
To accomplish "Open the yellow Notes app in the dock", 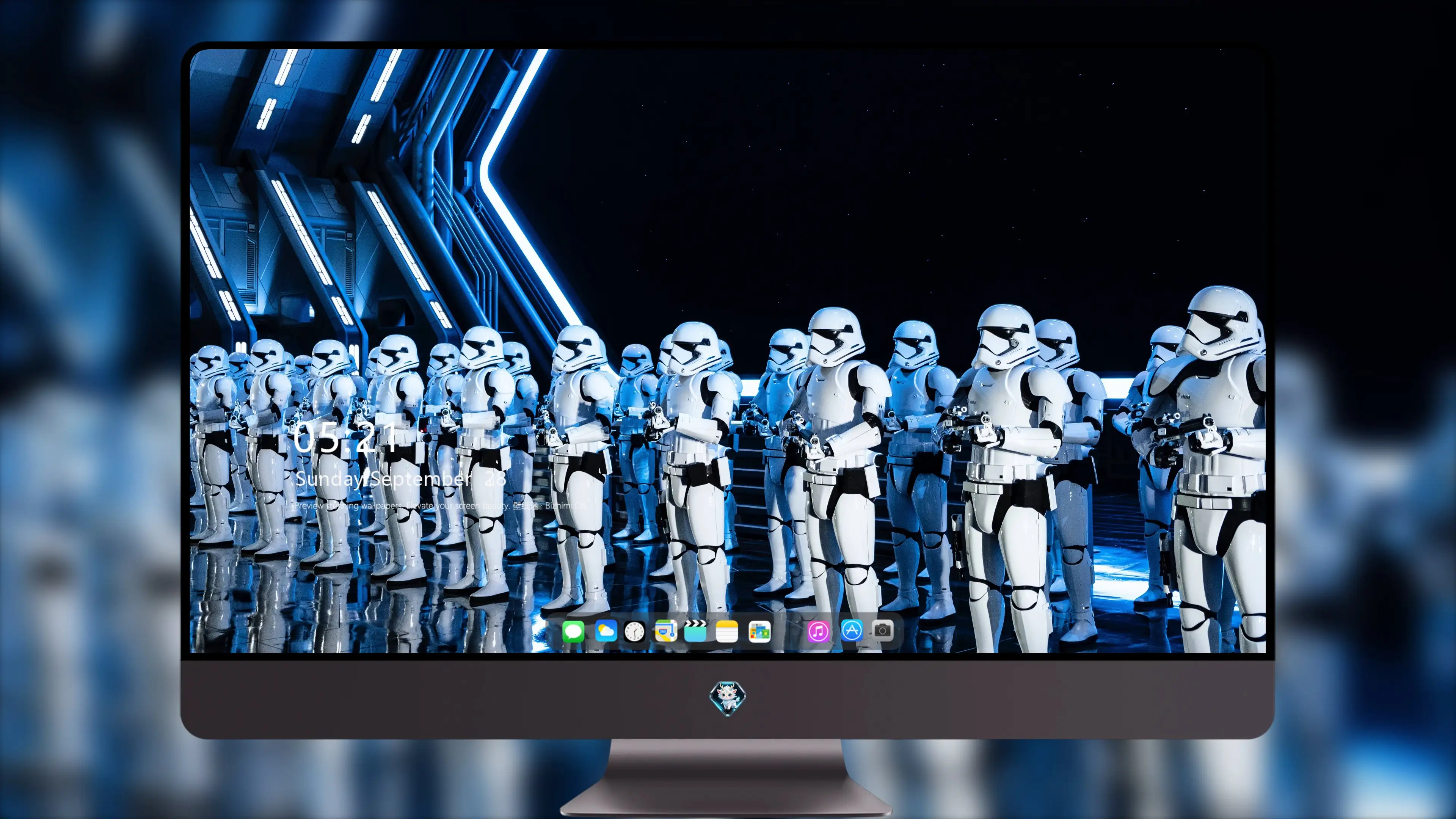I will pyautogui.click(x=727, y=631).
